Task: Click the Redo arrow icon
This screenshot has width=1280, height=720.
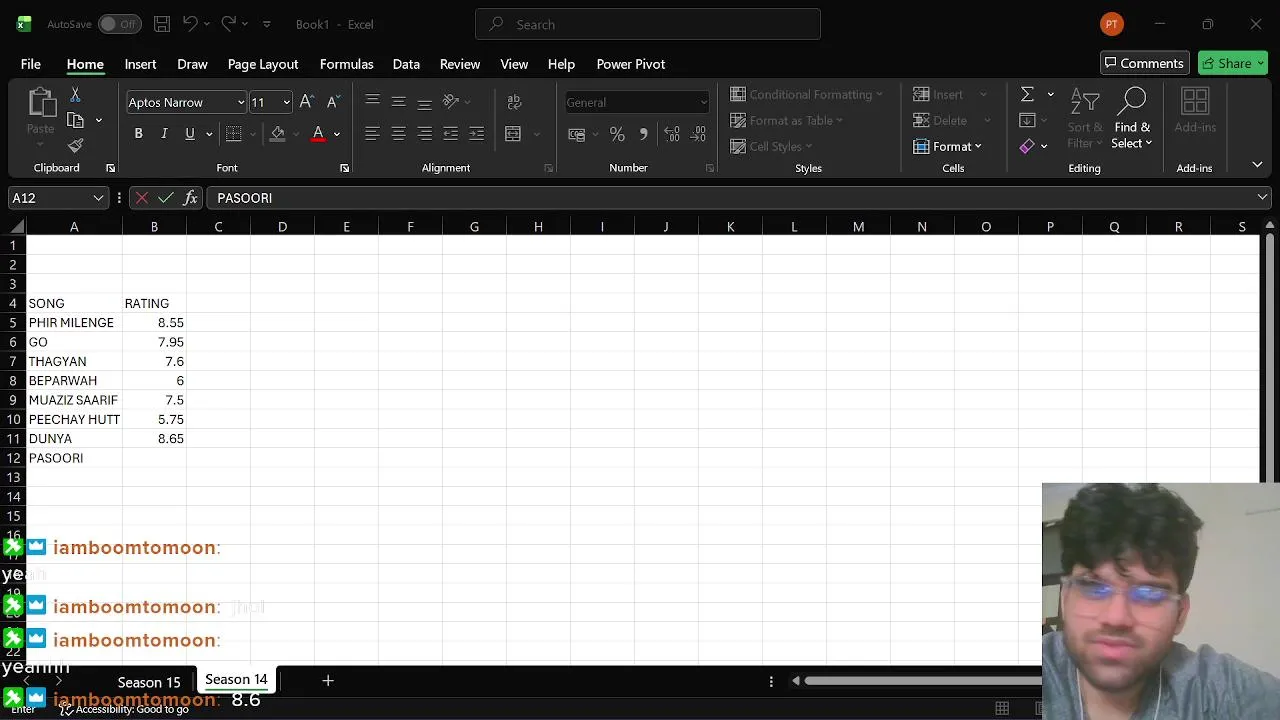Action: 228,24
